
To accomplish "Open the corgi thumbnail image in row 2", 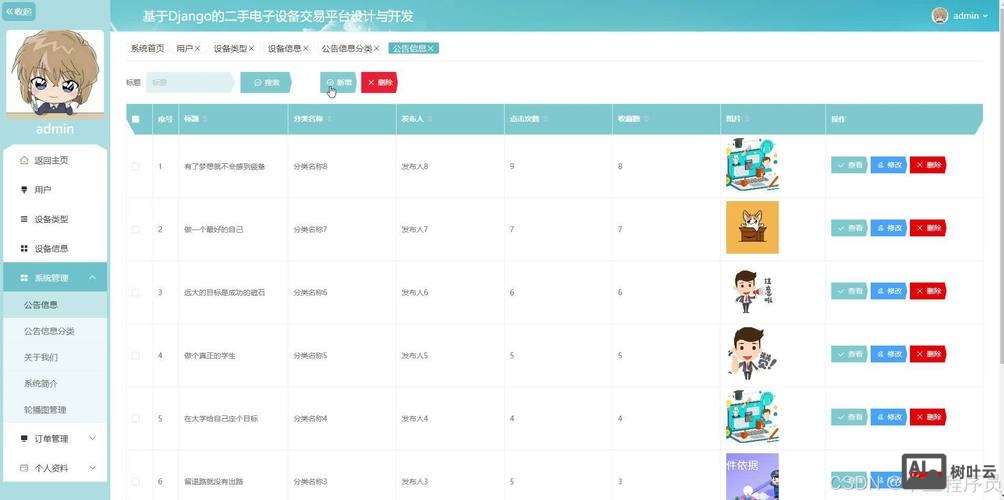I will coord(752,228).
